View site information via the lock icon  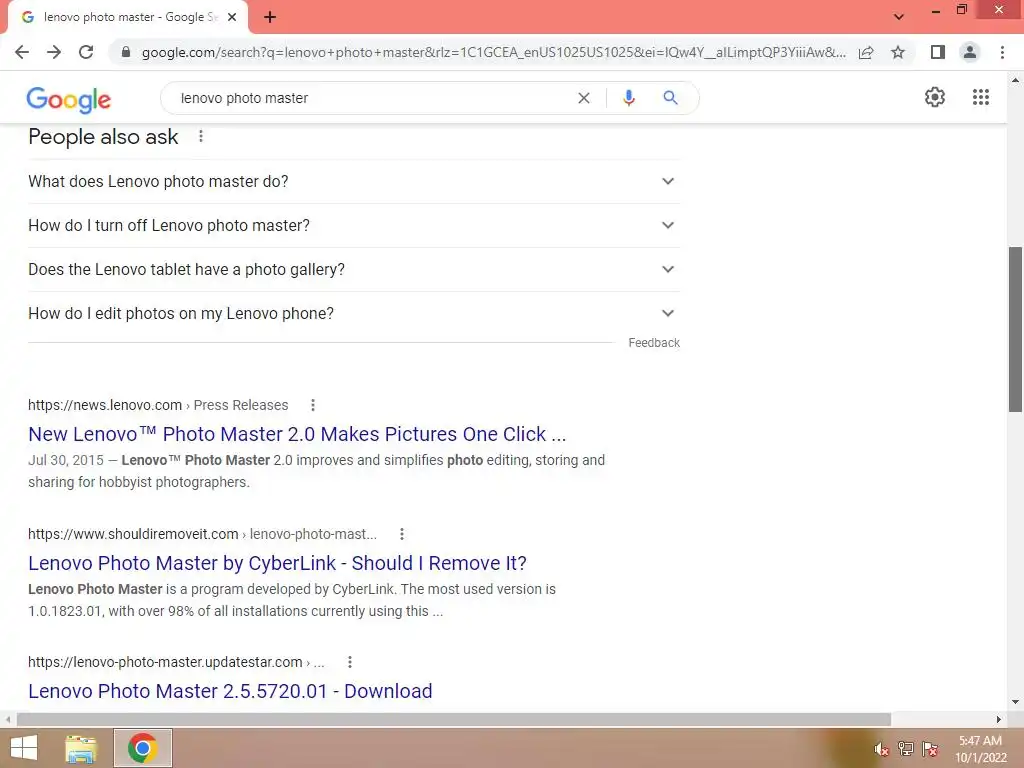tap(126, 52)
